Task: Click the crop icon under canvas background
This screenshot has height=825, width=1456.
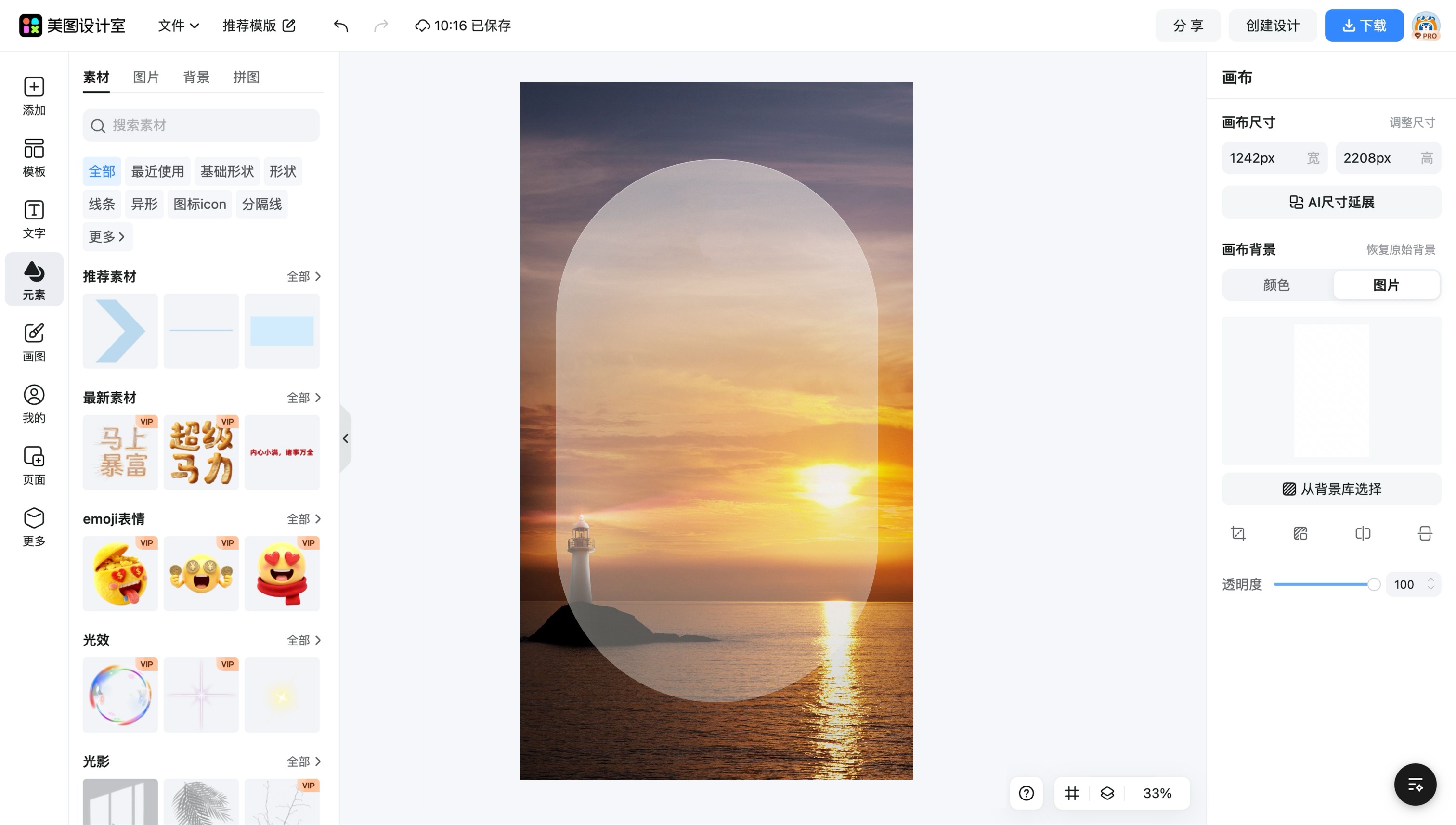Action: (x=1238, y=533)
